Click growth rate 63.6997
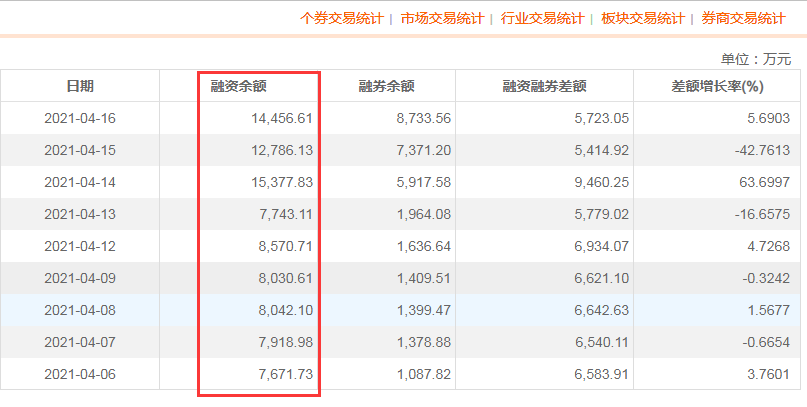 click(766, 182)
